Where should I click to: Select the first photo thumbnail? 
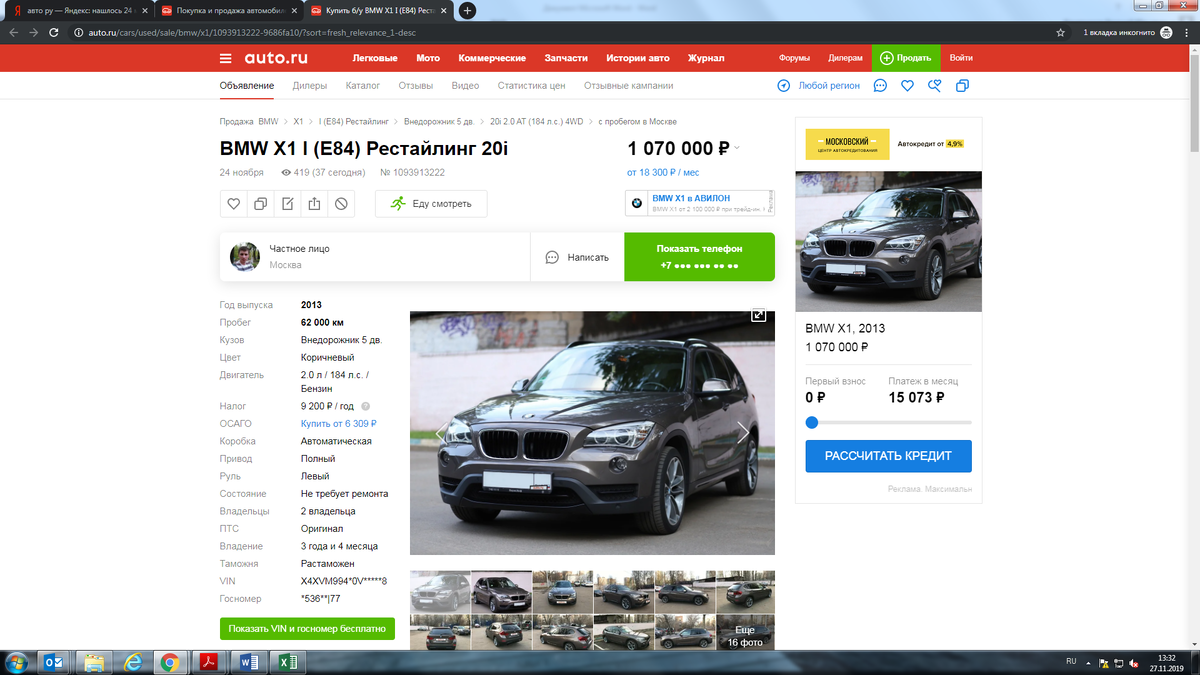(440, 591)
